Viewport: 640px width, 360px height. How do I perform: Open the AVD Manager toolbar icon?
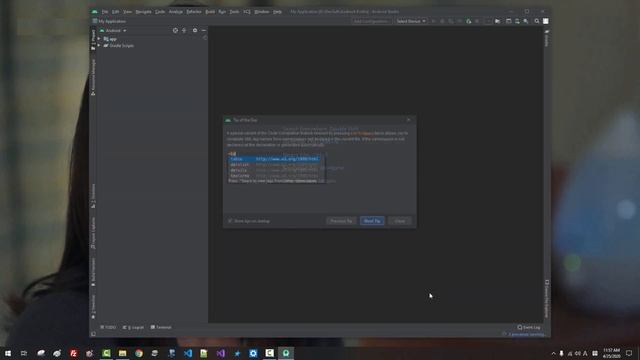click(x=517, y=21)
